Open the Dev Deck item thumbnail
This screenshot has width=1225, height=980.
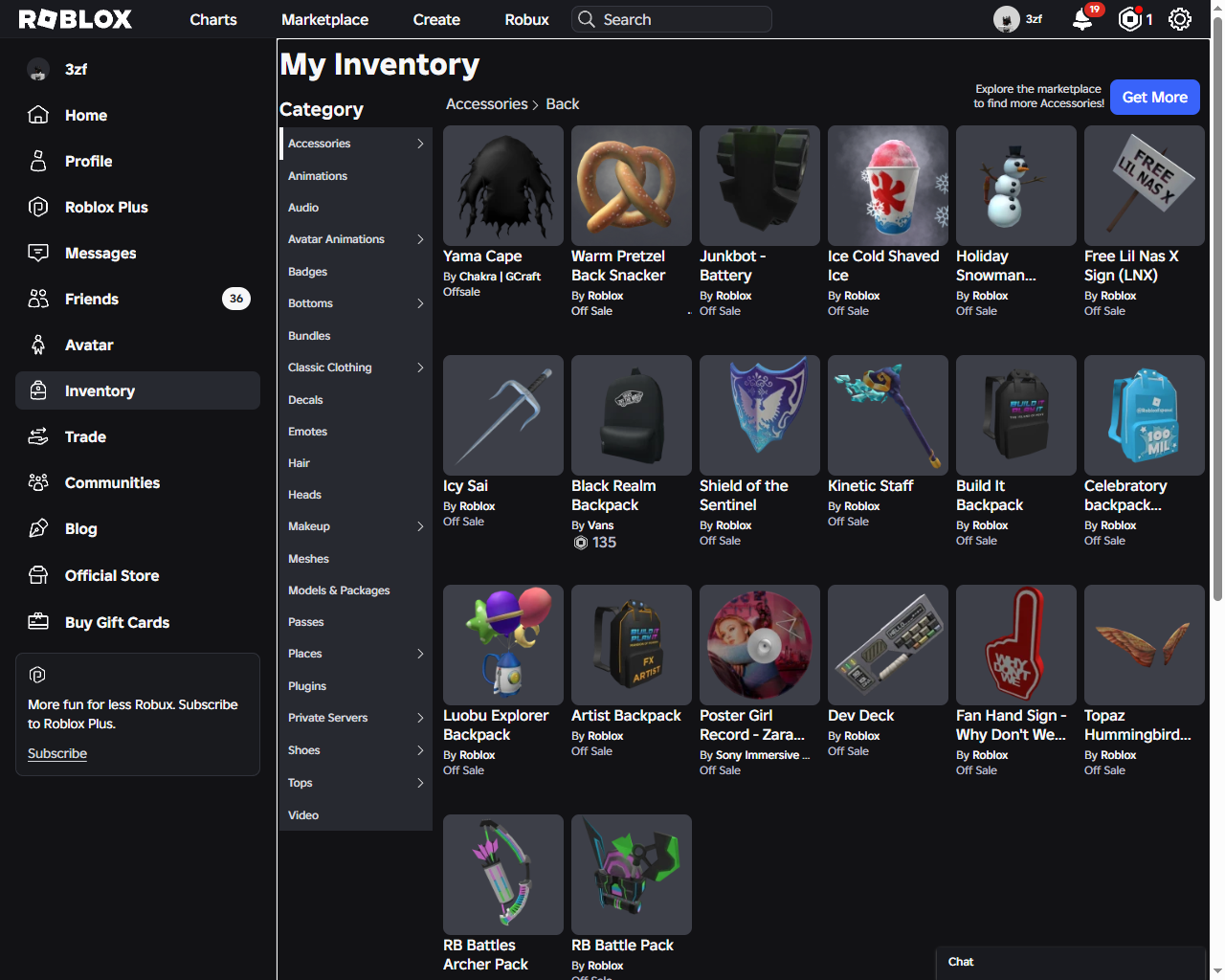pyautogui.click(x=888, y=645)
